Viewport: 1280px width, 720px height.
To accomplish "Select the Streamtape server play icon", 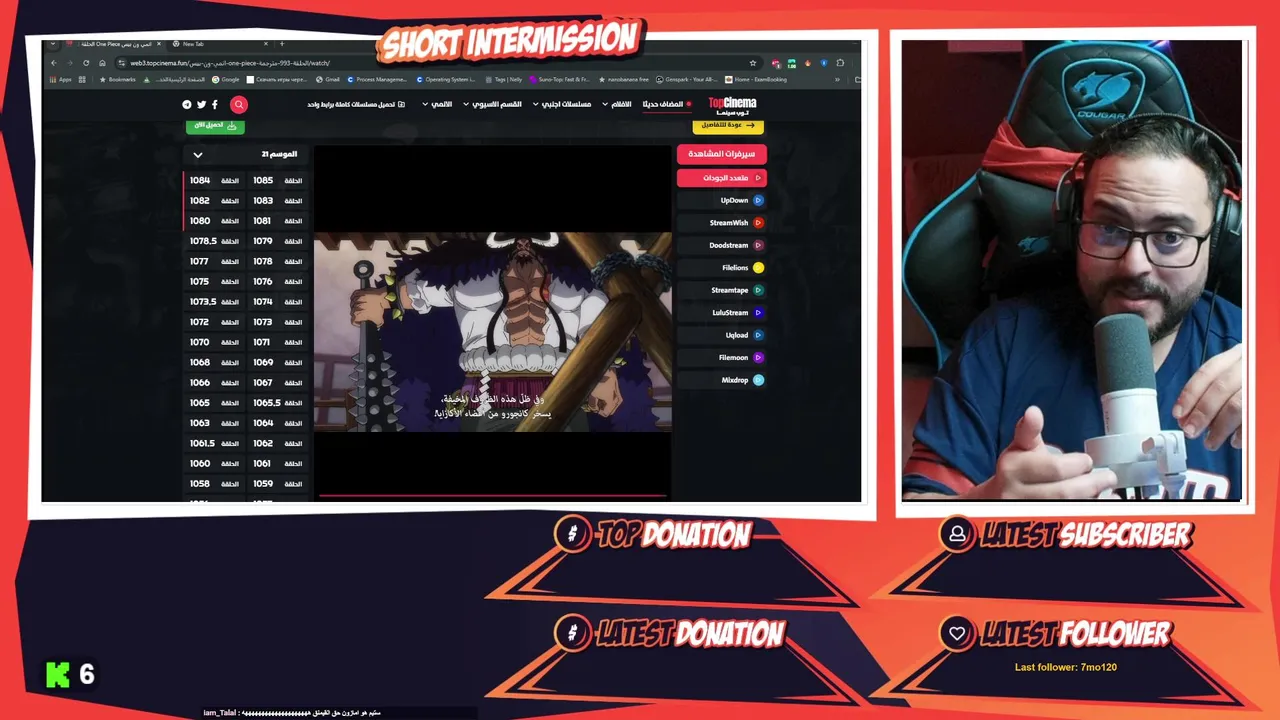I will [758, 290].
